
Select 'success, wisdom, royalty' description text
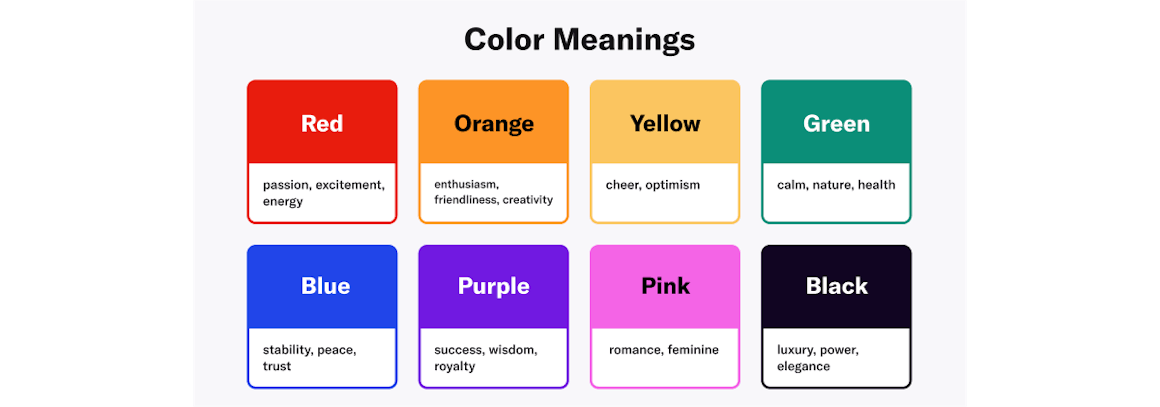pos(485,358)
